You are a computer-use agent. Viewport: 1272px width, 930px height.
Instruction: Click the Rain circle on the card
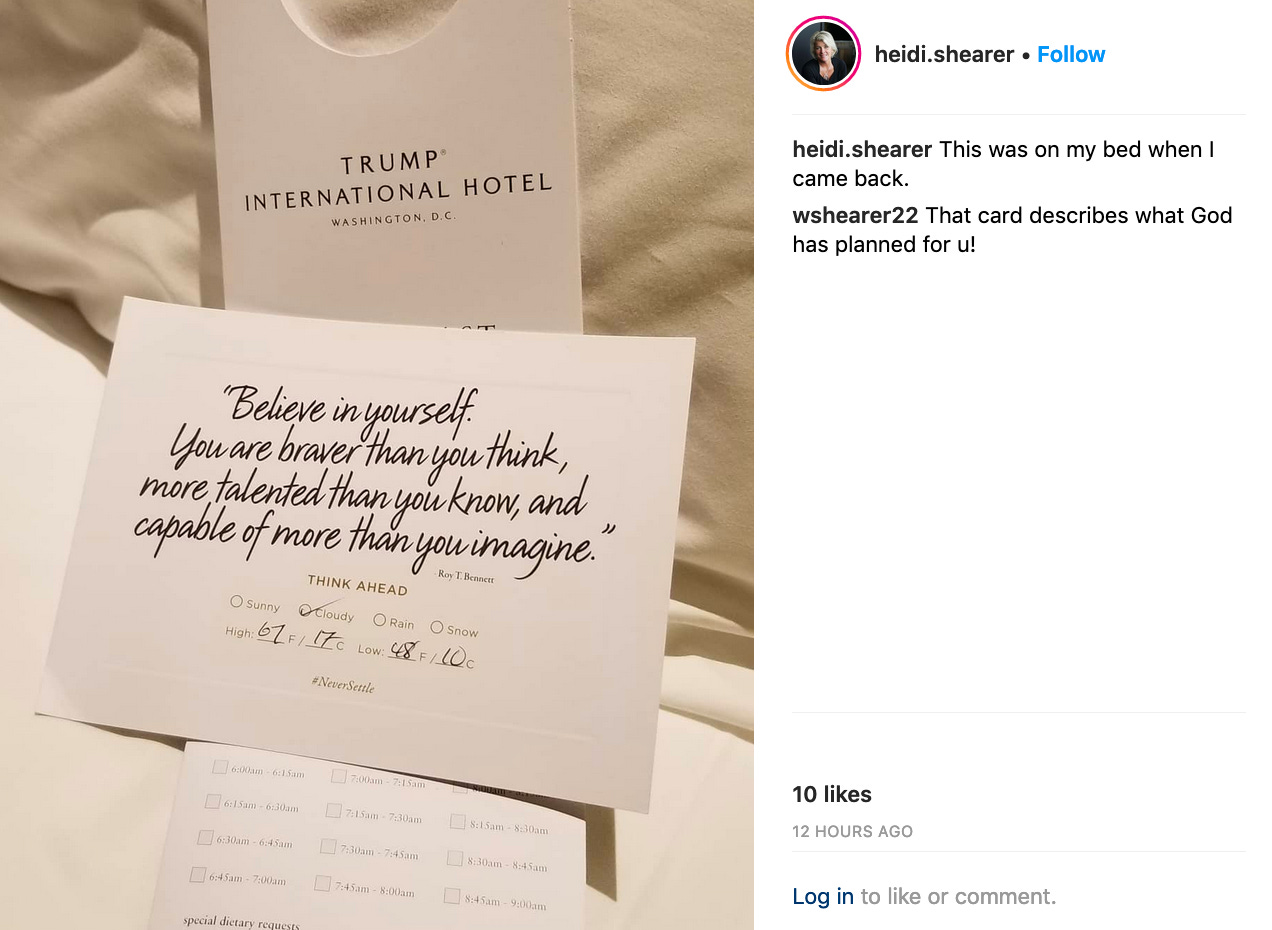379,620
